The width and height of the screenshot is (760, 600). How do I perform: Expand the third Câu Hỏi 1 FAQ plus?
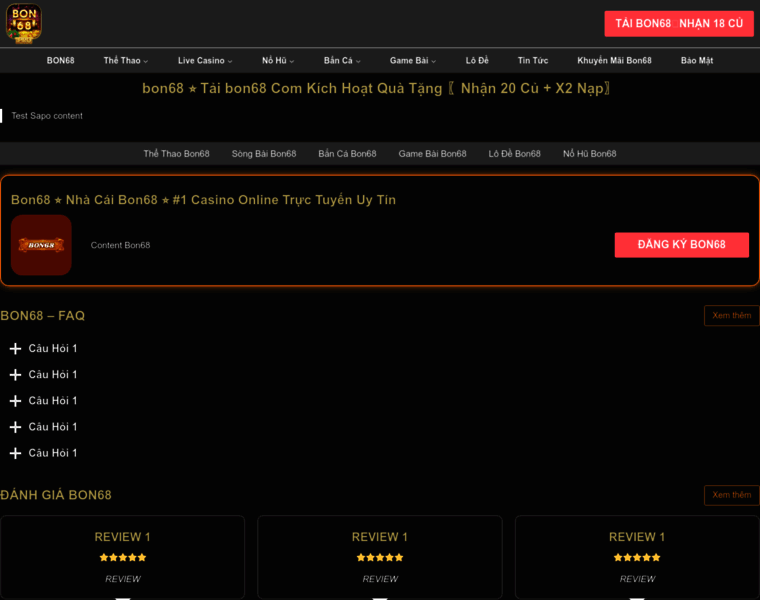tap(16, 401)
